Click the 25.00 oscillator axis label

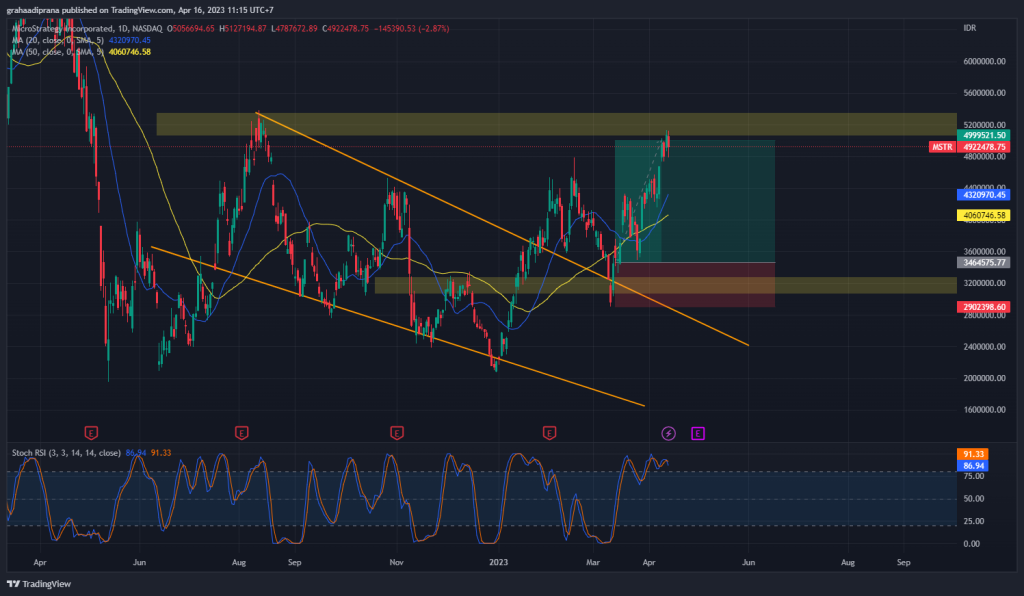tap(974, 521)
